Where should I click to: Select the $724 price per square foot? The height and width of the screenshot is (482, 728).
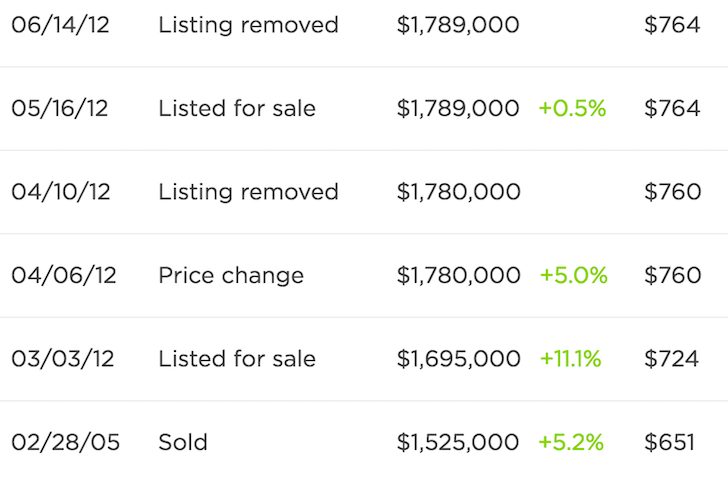[671, 359]
